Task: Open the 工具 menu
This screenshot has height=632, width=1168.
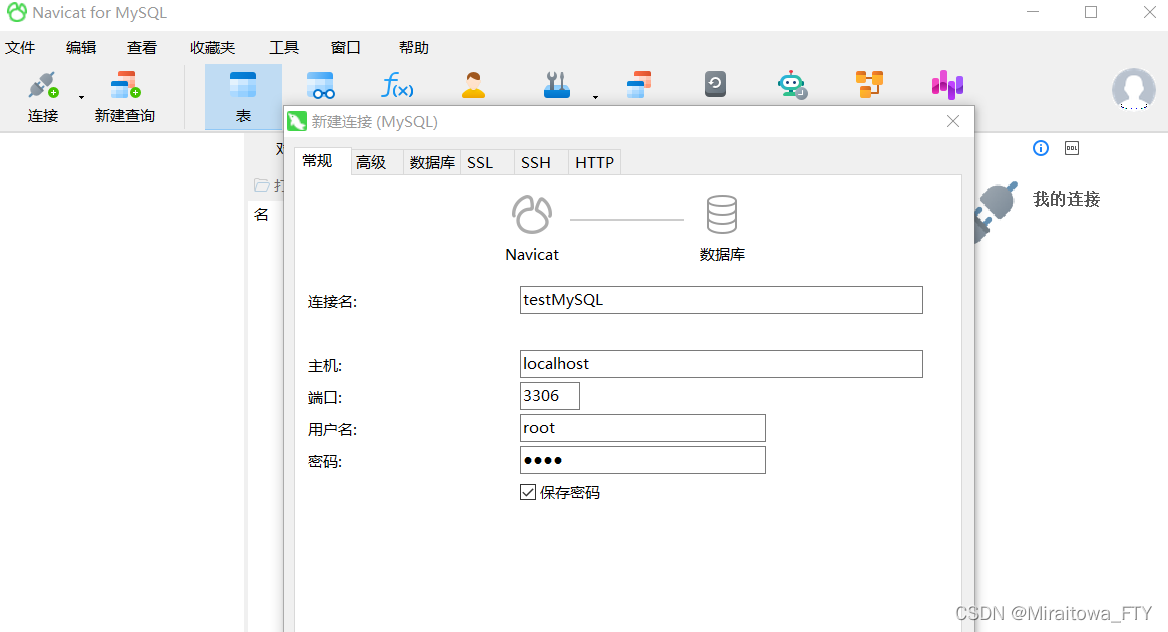Action: (283, 46)
